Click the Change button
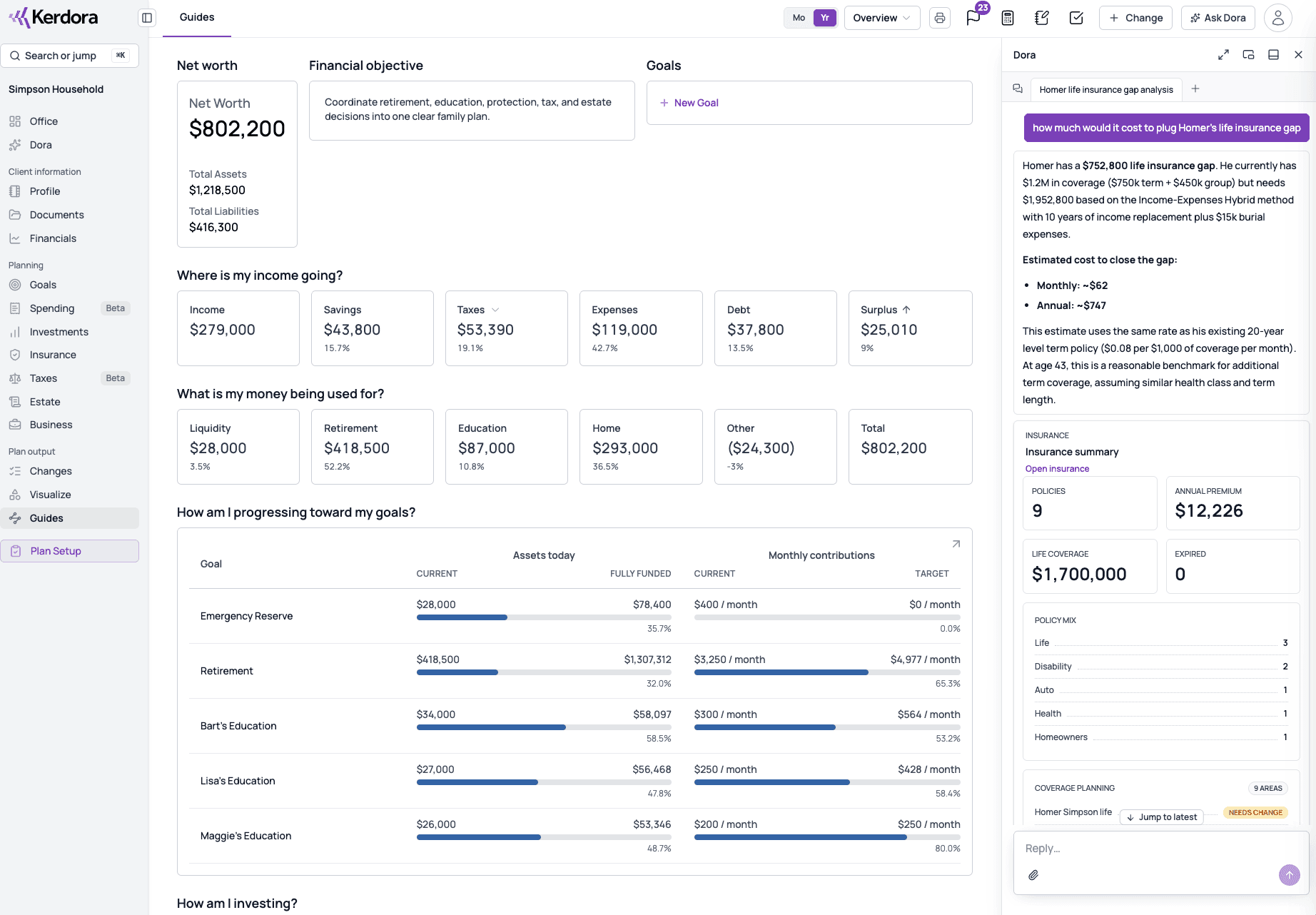 1135,18
